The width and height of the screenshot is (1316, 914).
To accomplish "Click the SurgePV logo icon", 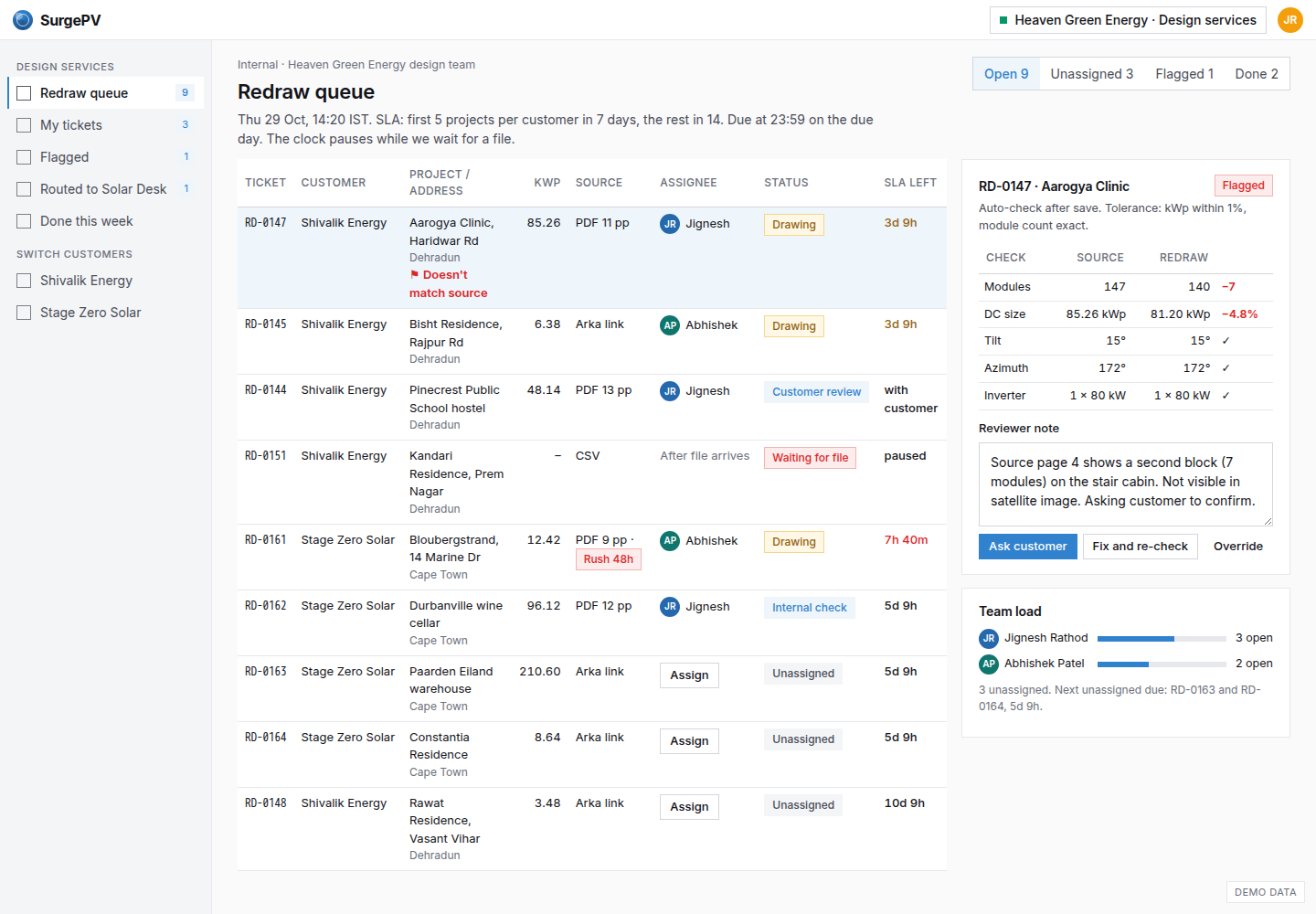I will [x=23, y=20].
